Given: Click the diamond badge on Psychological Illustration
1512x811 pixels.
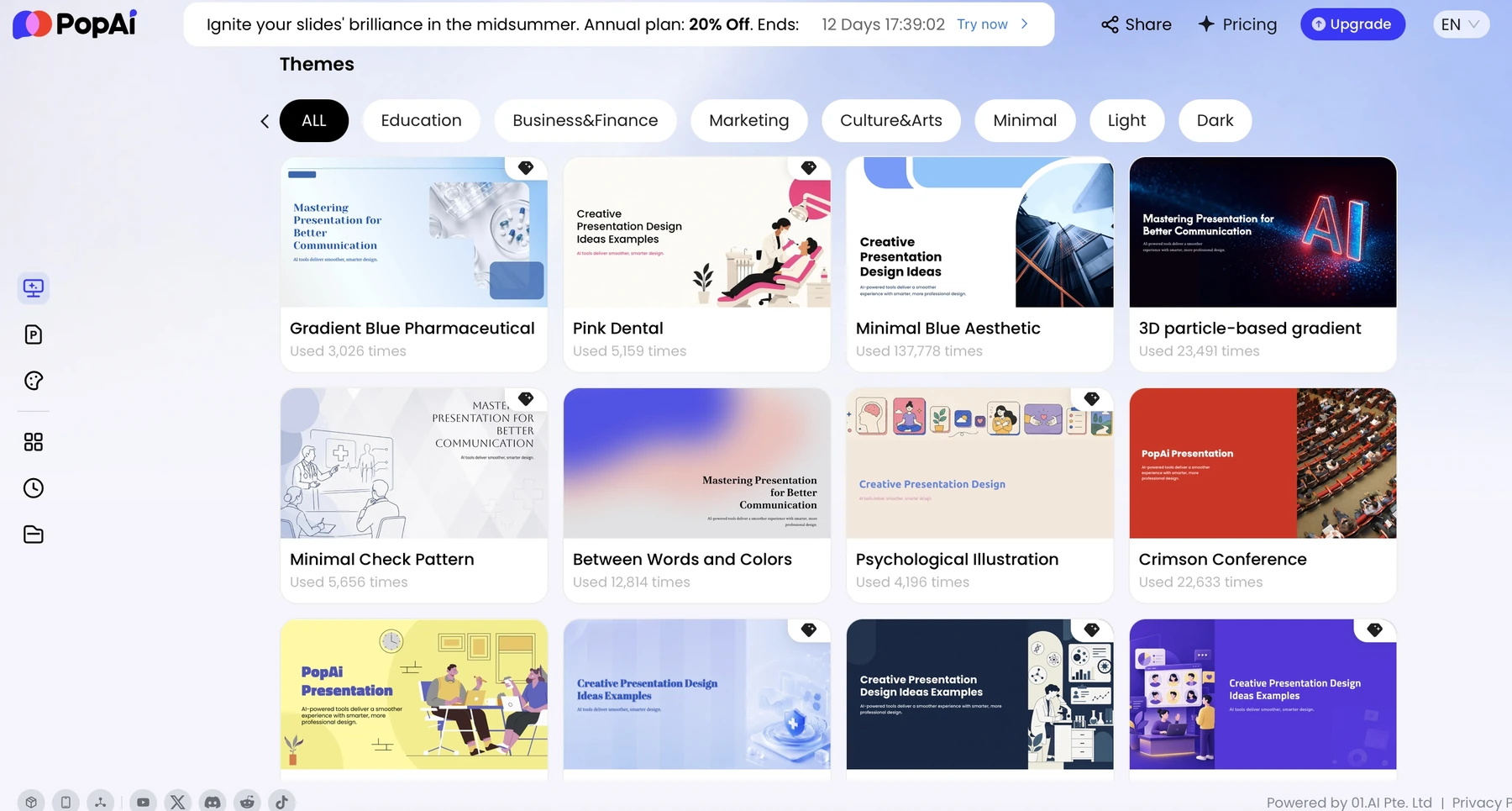Looking at the screenshot, I should 1092,398.
